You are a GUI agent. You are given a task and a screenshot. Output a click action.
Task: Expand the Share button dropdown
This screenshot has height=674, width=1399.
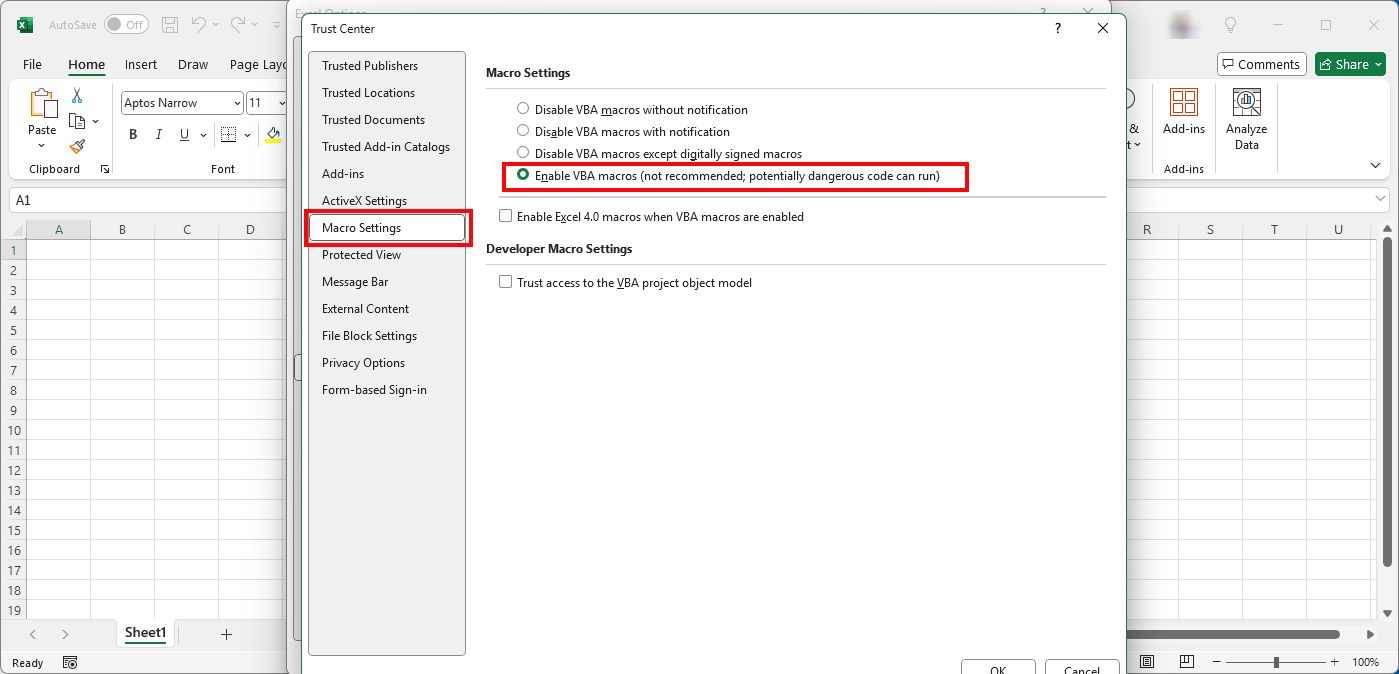[1380, 64]
